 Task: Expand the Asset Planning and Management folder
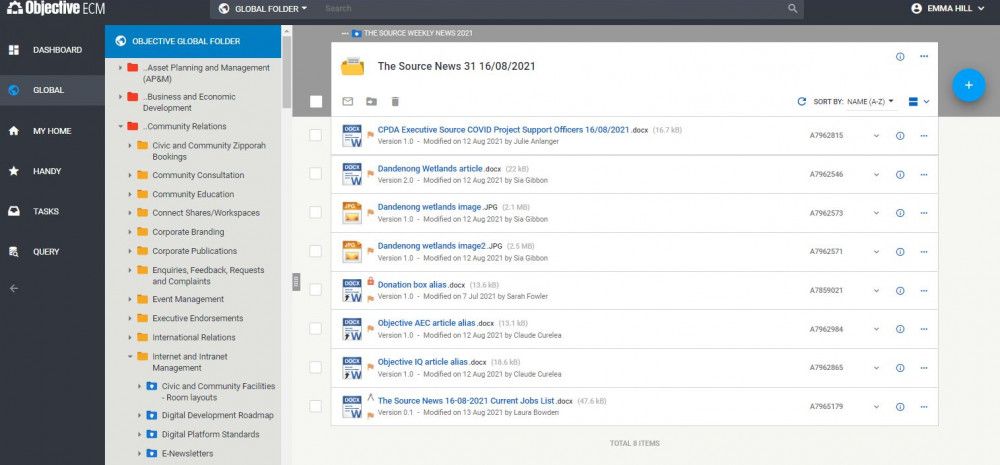pos(120,68)
